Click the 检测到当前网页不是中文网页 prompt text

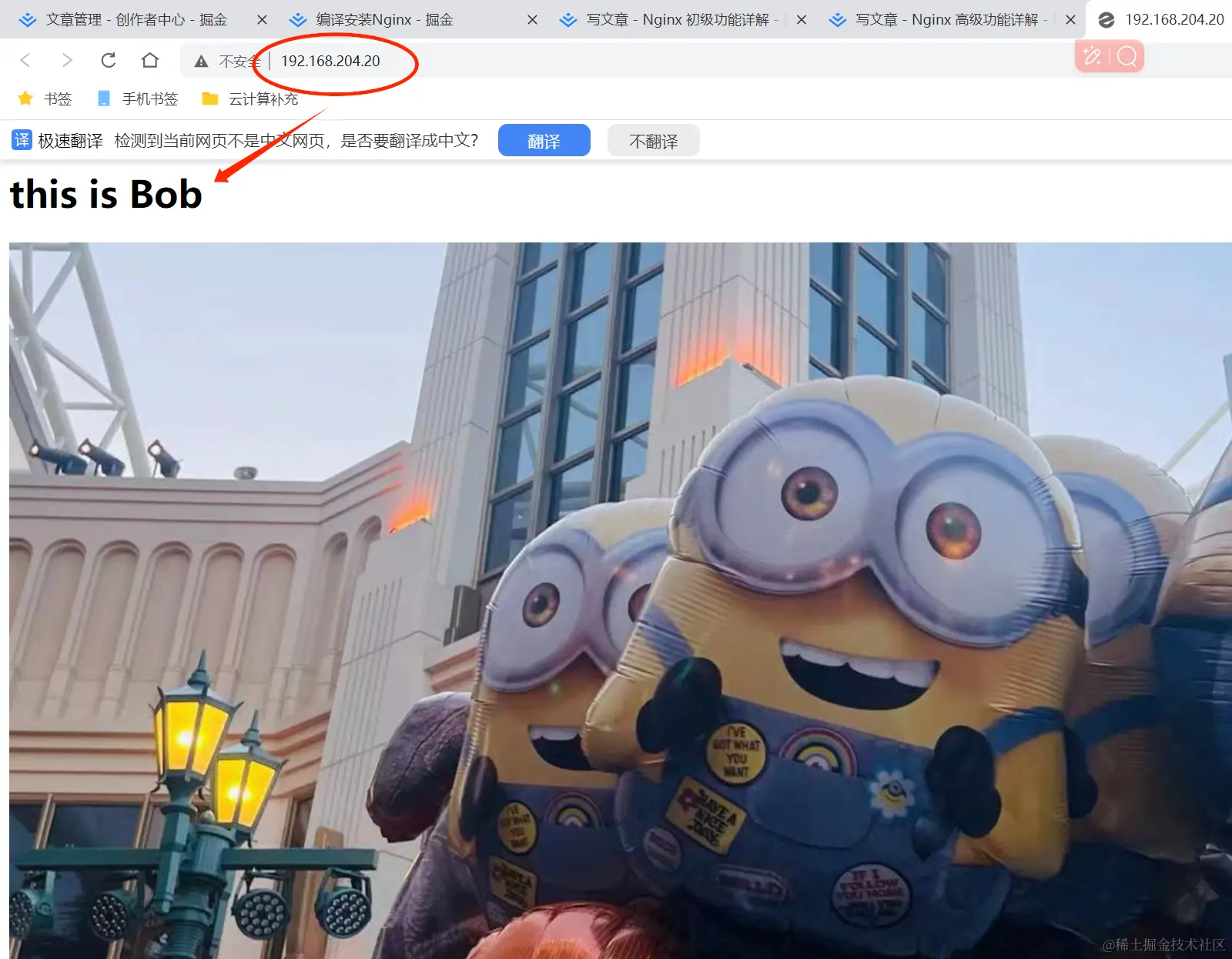click(x=296, y=140)
